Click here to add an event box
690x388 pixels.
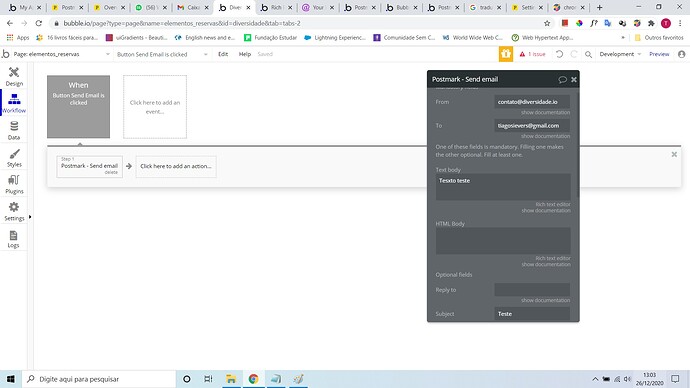click(x=155, y=107)
